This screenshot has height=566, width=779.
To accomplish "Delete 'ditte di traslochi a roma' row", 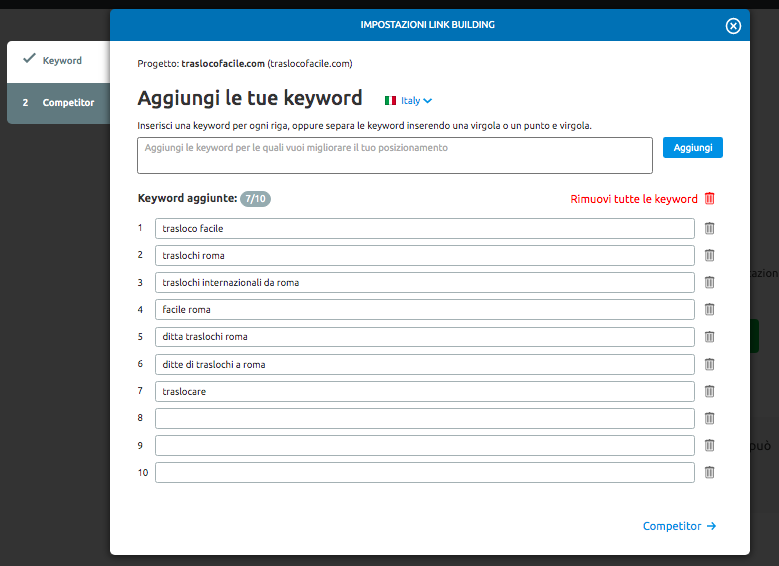I will pos(709,364).
